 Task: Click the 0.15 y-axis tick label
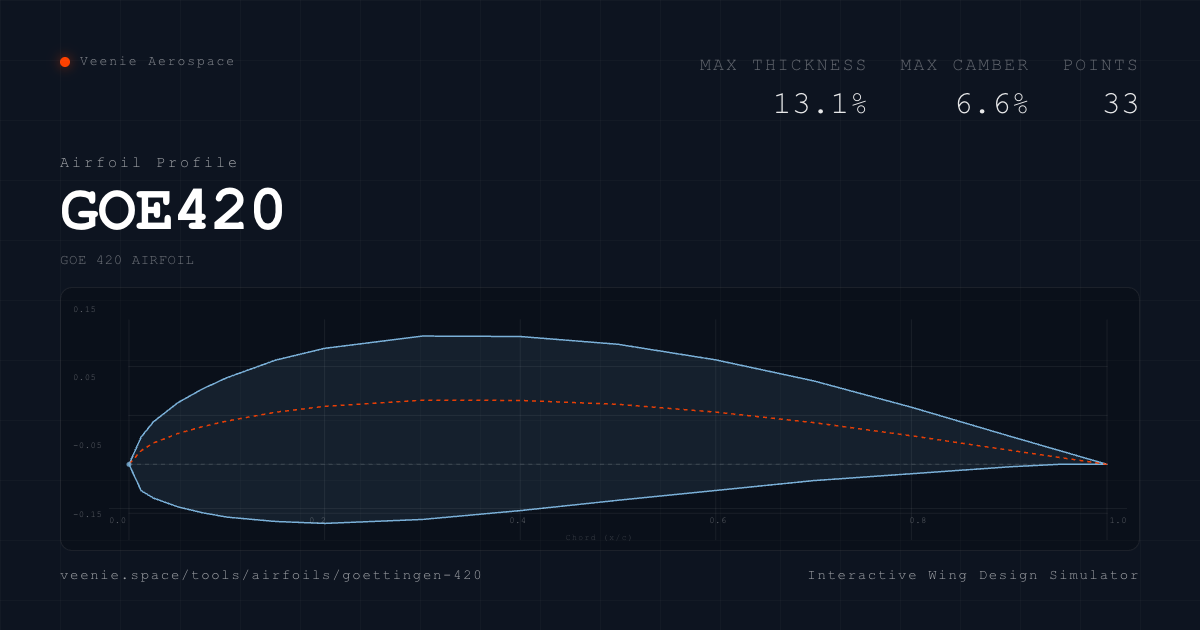click(85, 310)
